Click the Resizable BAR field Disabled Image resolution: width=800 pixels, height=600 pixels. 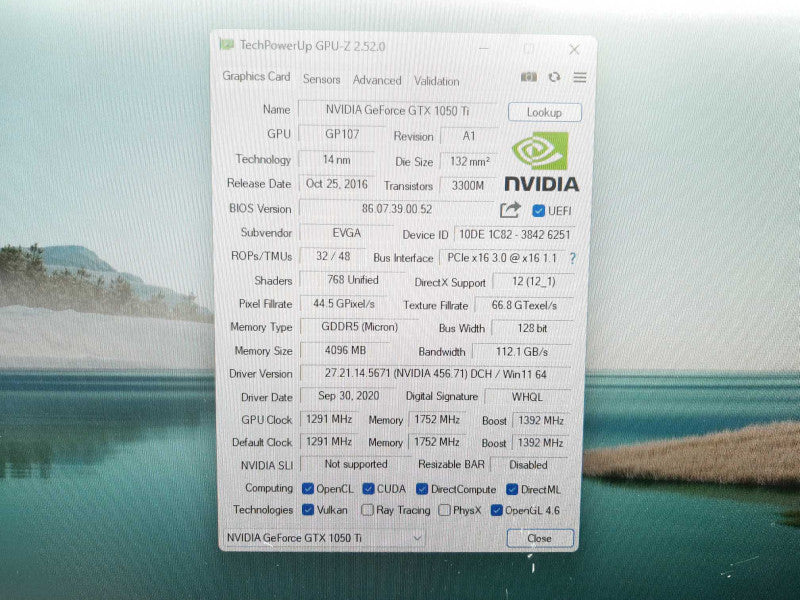(x=529, y=465)
